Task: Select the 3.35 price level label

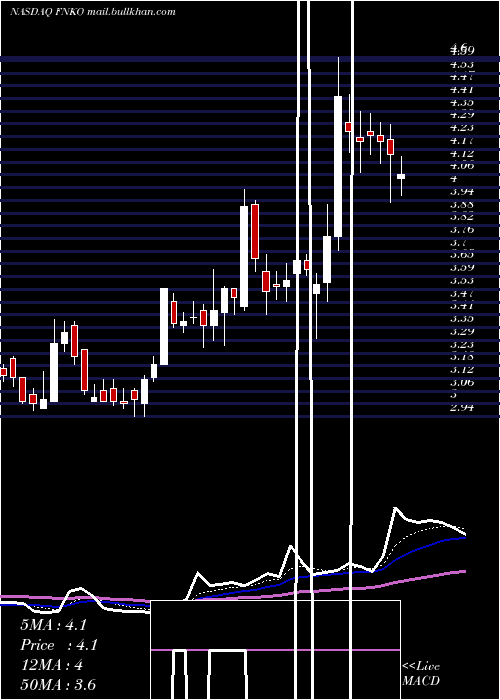Action: tap(462, 318)
